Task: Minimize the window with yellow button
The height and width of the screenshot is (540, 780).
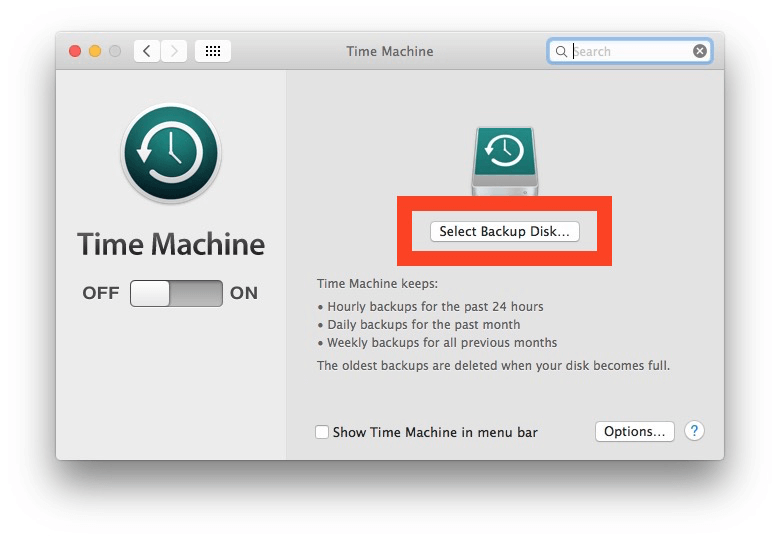Action: pyautogui.click(x=95, y=51)
